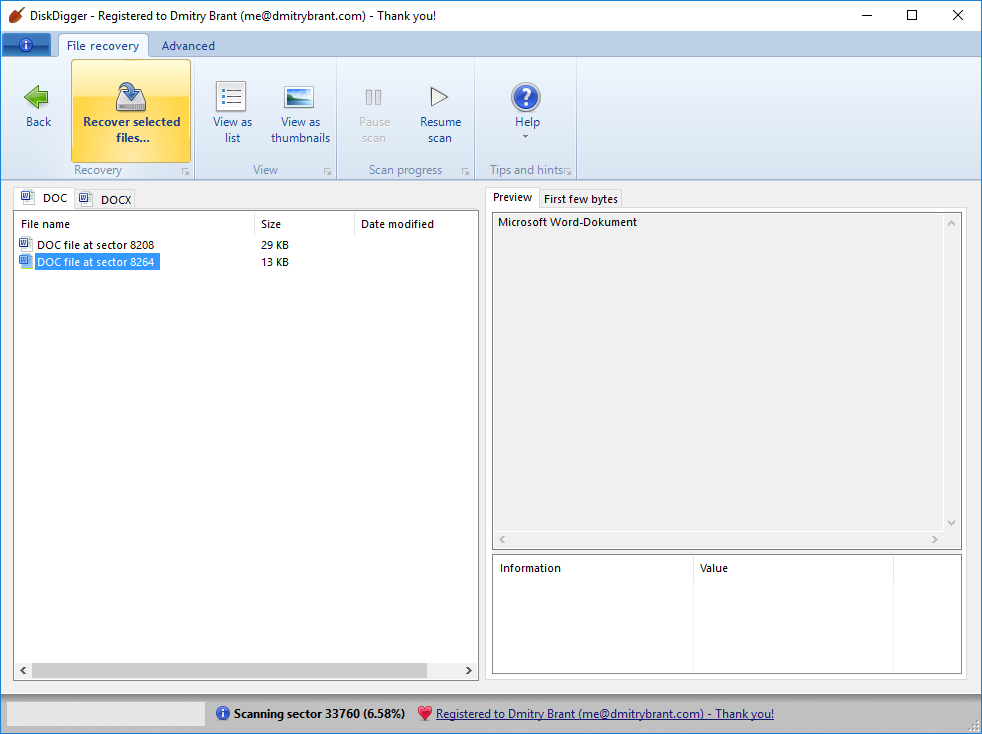This screenshot has width=982, height=734.
Task: Close the DiskDigger window
Action: pos(958,15)
